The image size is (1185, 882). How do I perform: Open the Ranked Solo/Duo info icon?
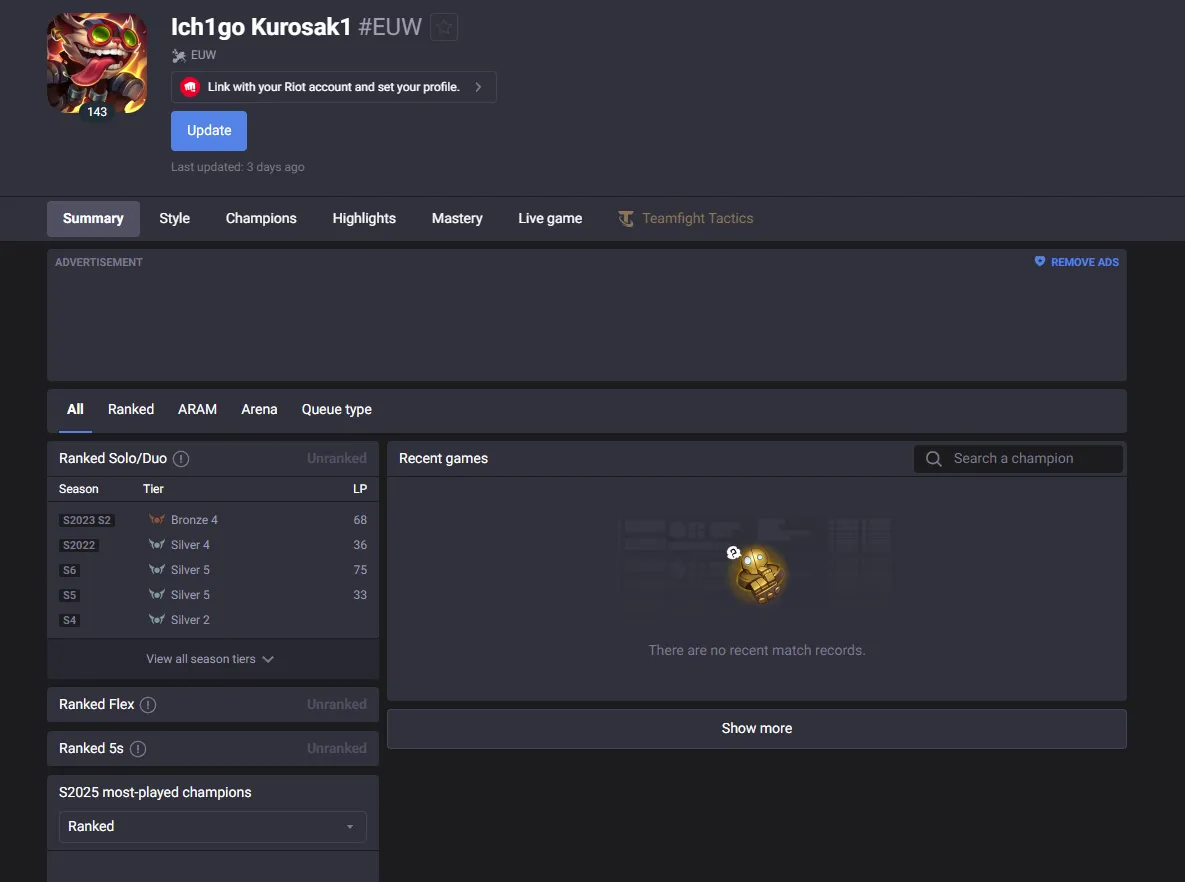pyautogui.click(x=181, y=459)
